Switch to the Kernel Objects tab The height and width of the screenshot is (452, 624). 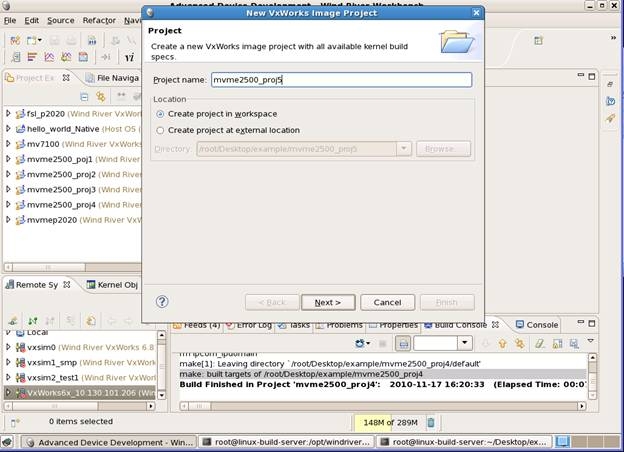[x=112, y=285]
